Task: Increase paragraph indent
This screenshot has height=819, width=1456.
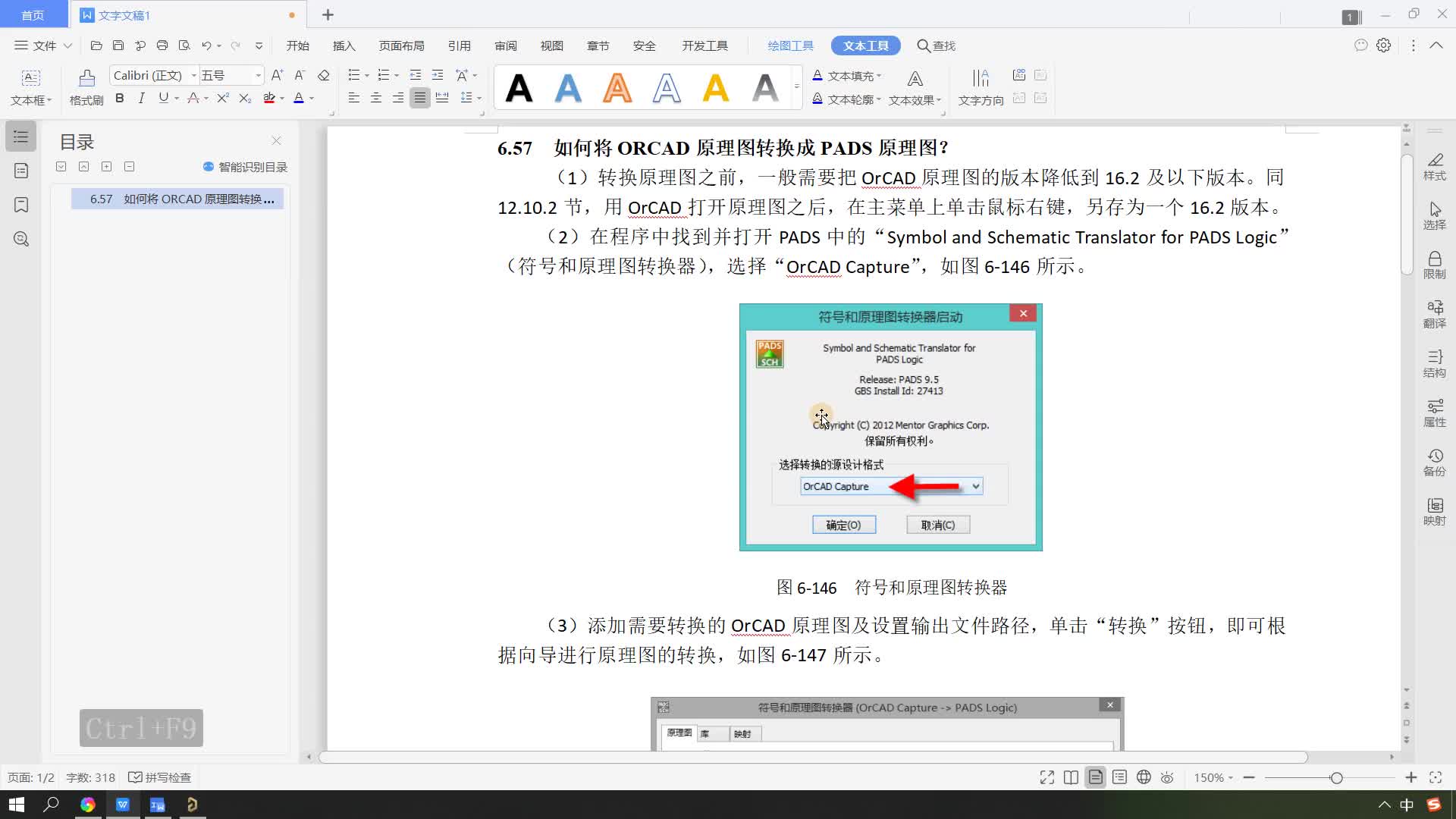Action: (438, 75)
